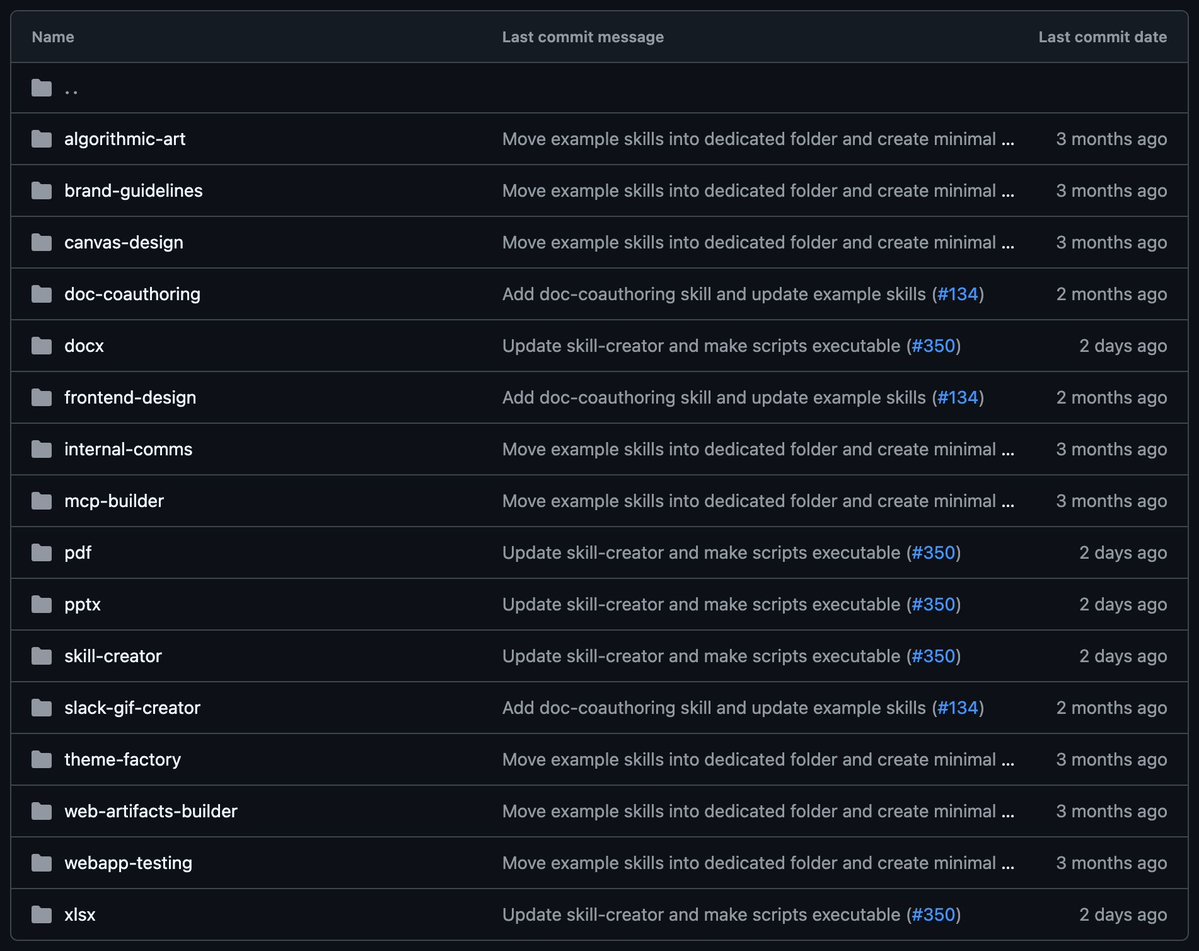Click the folder icon beside webapp-testing

(41, 863)
